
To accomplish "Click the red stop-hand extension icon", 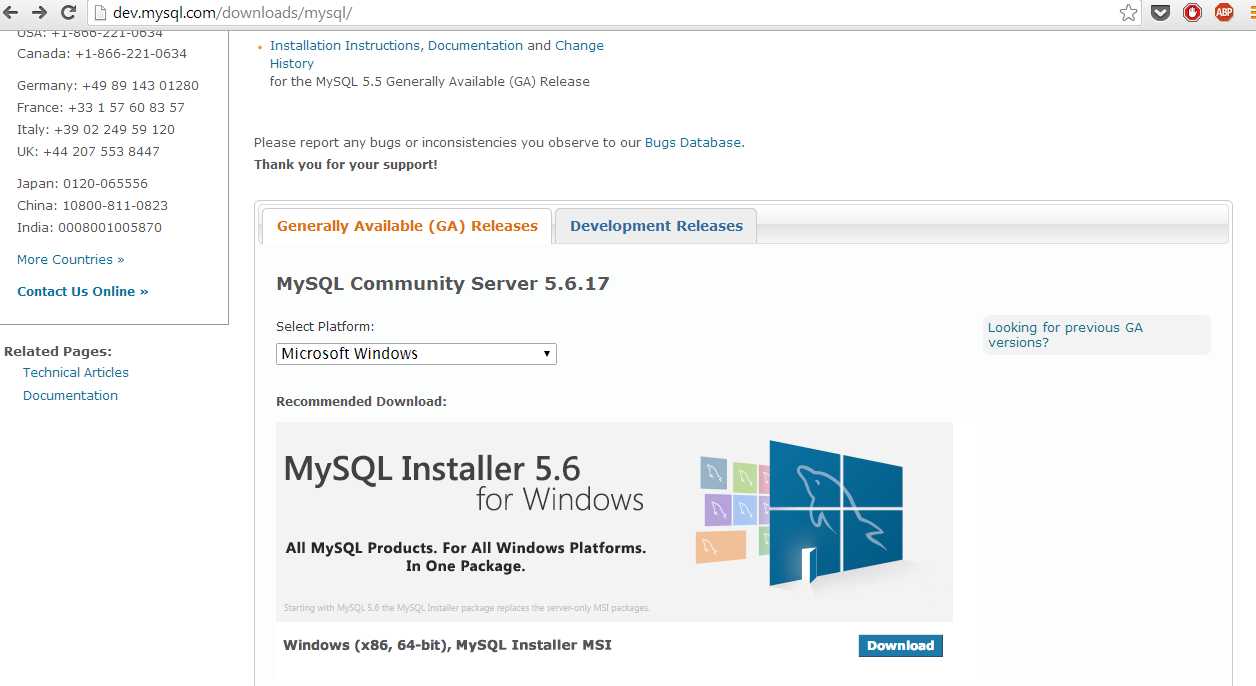I will pyautogui.click(x=1192, y=13).
